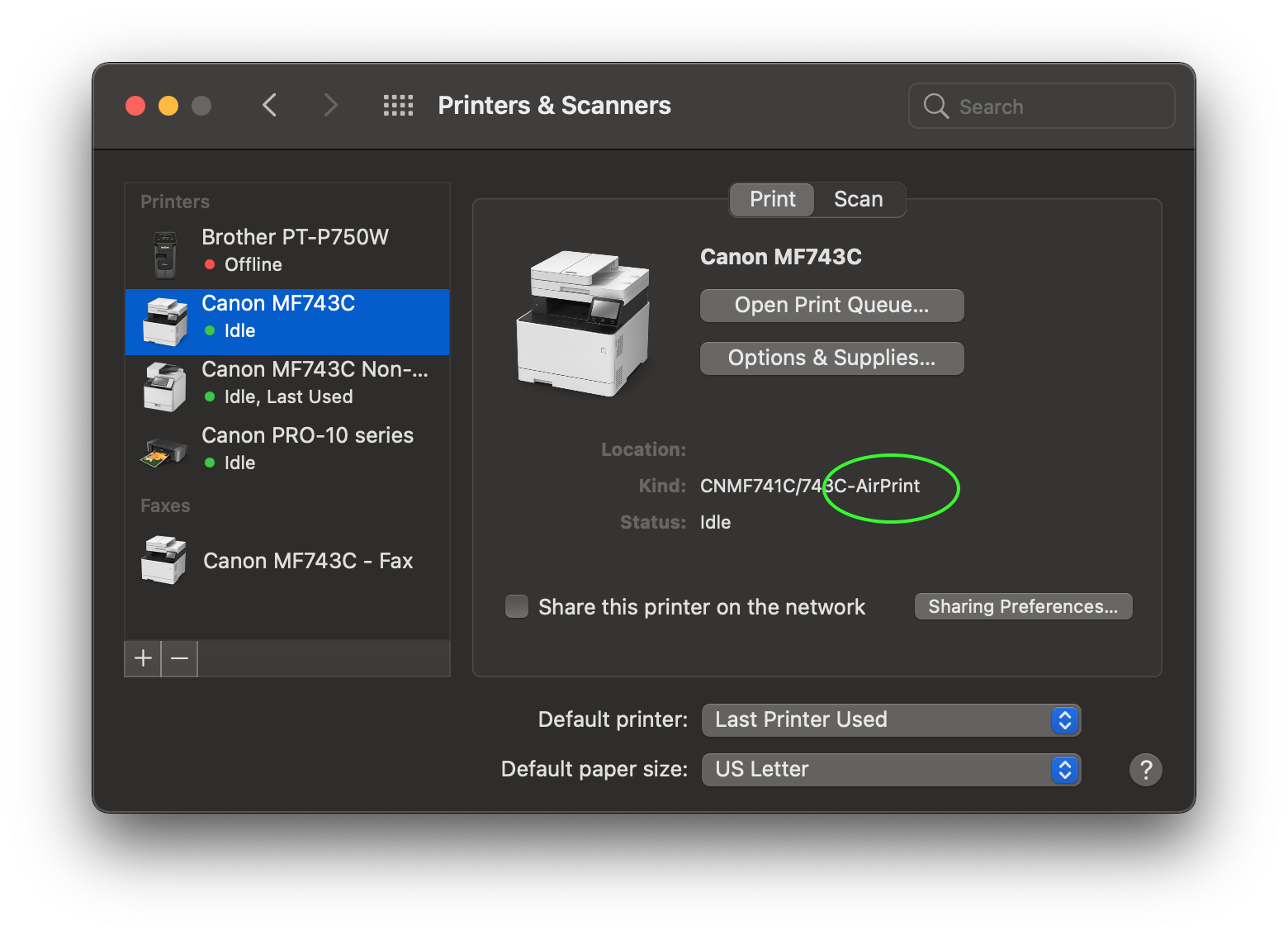The width and height of the screenshot is (1288, 935).
Task: Click the red close window button
Action: pyautogui.click(x=135, y=106)
